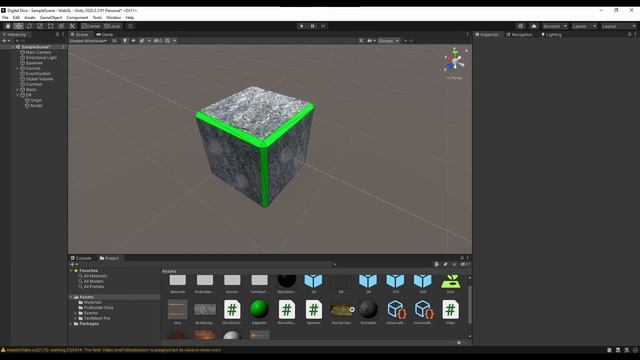Open the Component menu
The image size is (640, 360).
(x=77, y=18)
